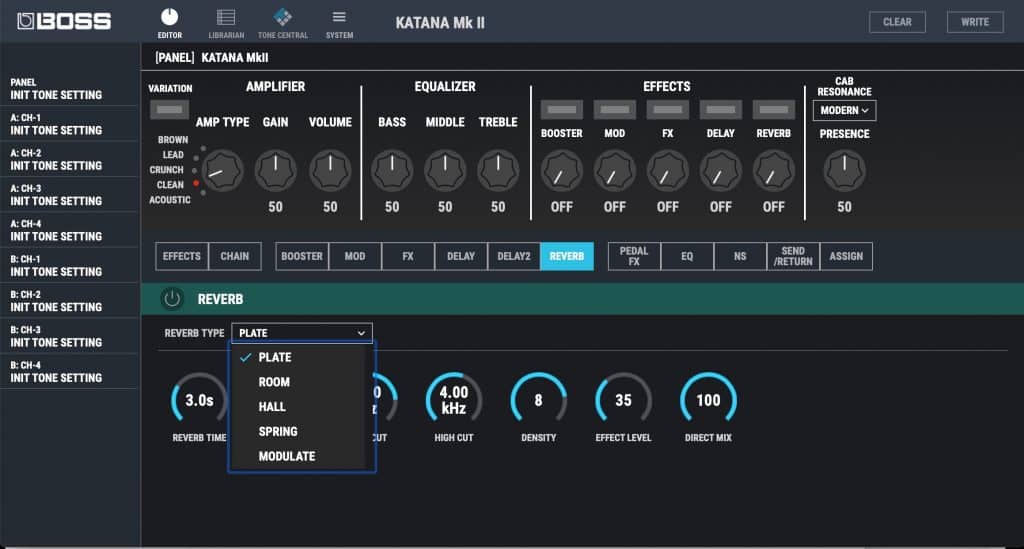Toggle the Mod effect switch

[615, 110]
